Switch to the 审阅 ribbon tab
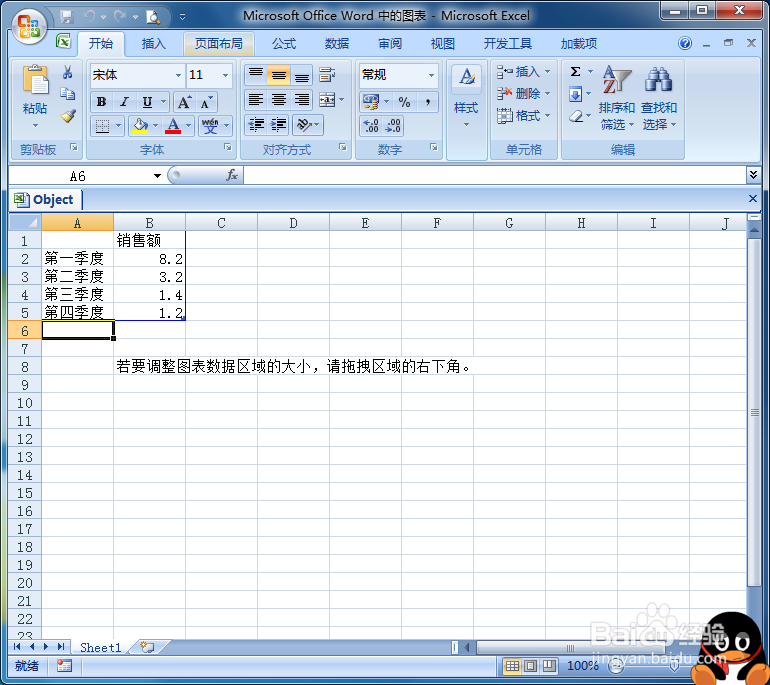 coord(390,44)
